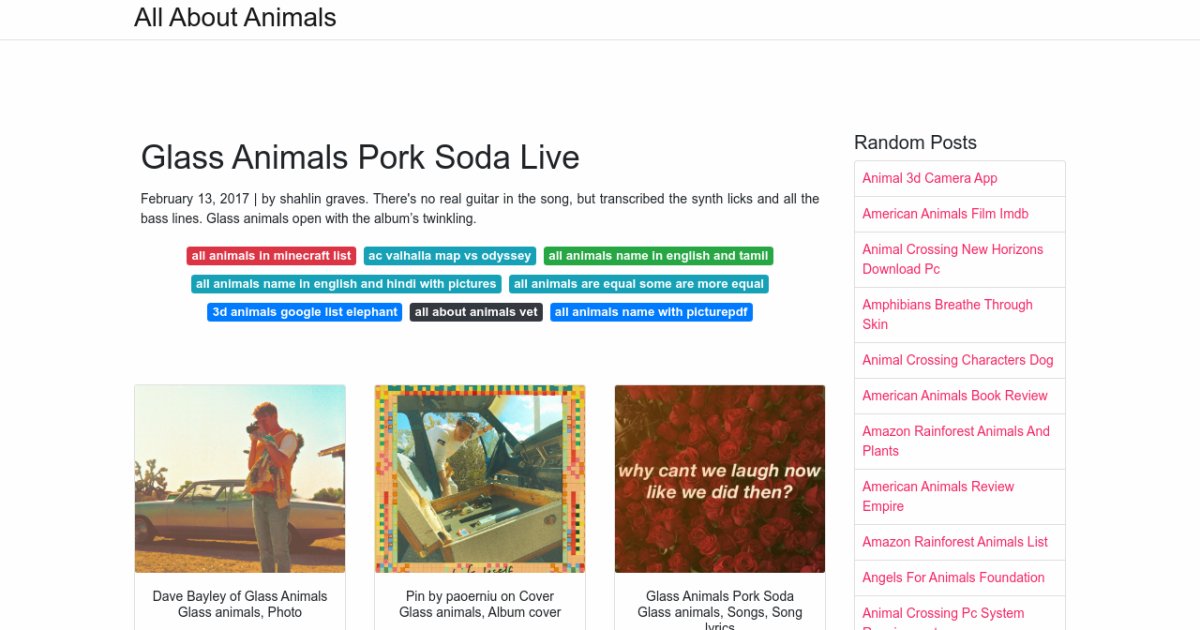This screenshot has width=1200, height=630.
Task: View the album cover thumbnail image
Action: pyautogui.click(x=480, y=478)
